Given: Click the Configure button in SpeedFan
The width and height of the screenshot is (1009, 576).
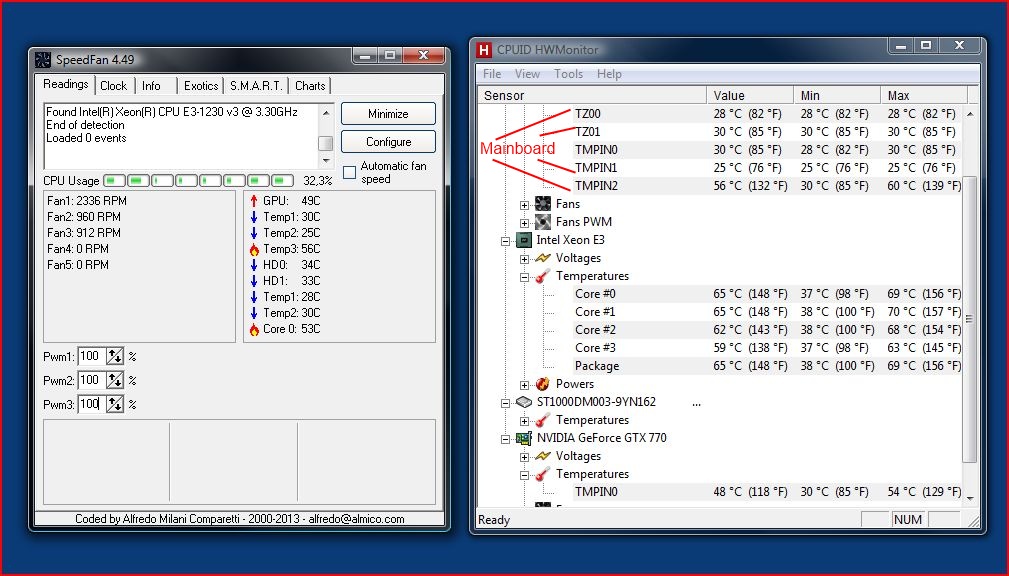Looking at the screenshot, I should click(388, 142).
